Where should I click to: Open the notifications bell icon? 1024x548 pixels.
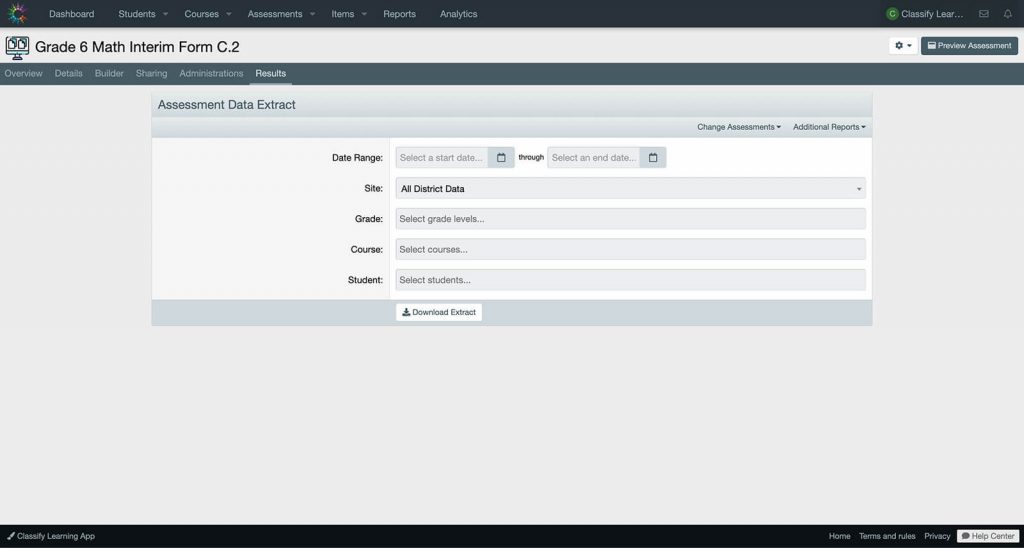(1008, 14)
